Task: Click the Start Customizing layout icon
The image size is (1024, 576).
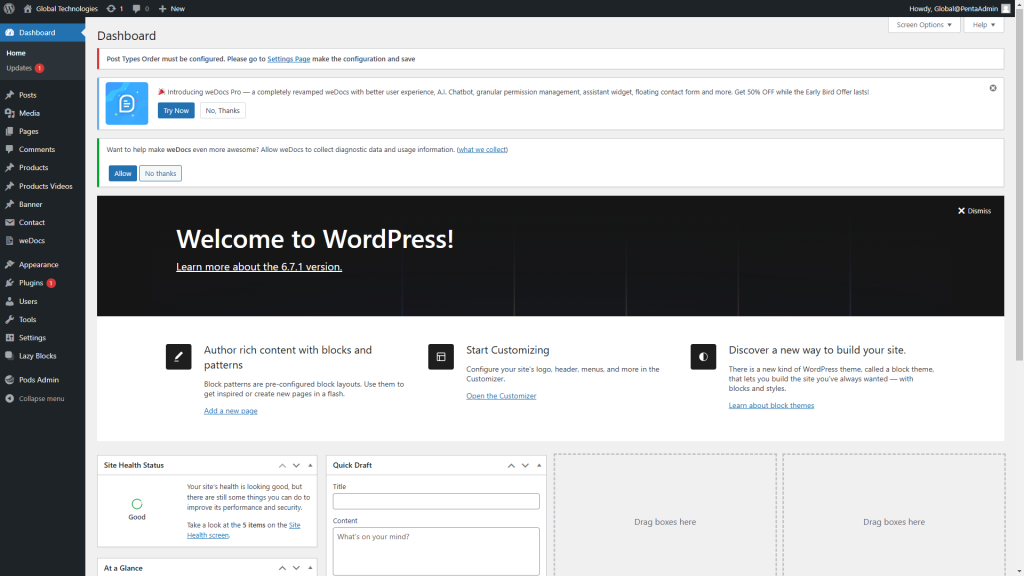Action: (x=440, y=356)
